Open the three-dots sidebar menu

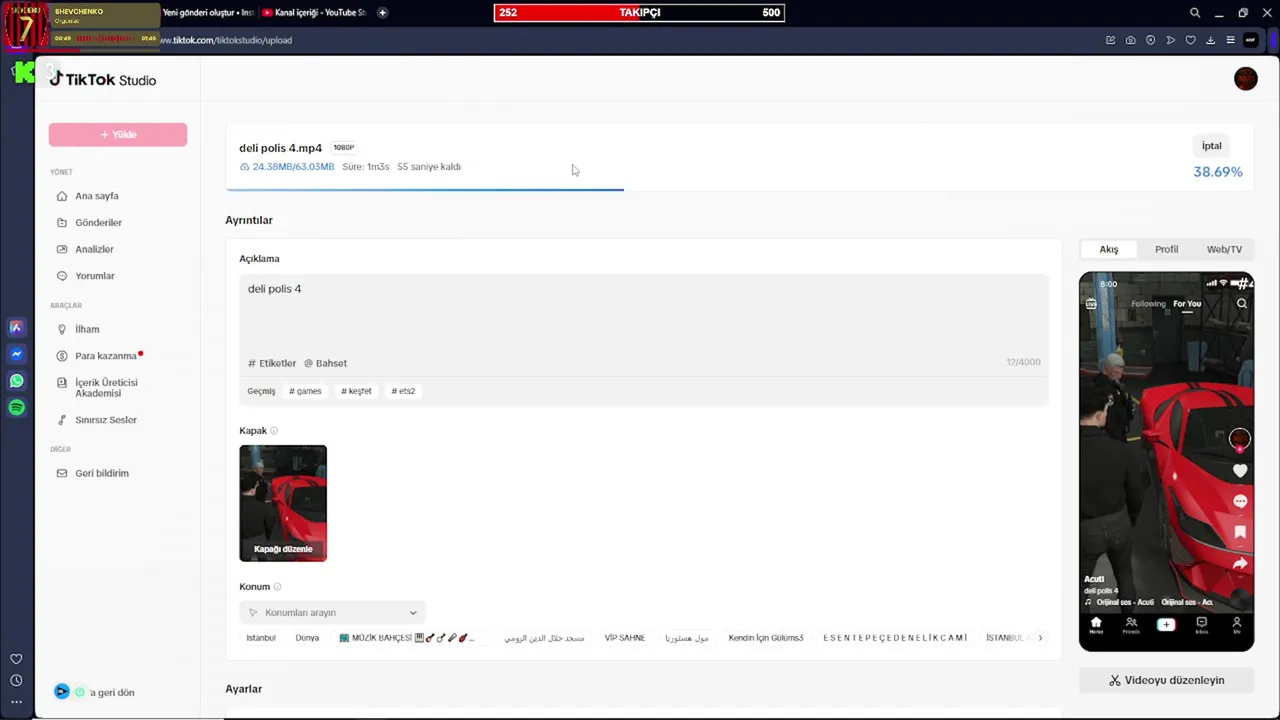tap(16, 702)
